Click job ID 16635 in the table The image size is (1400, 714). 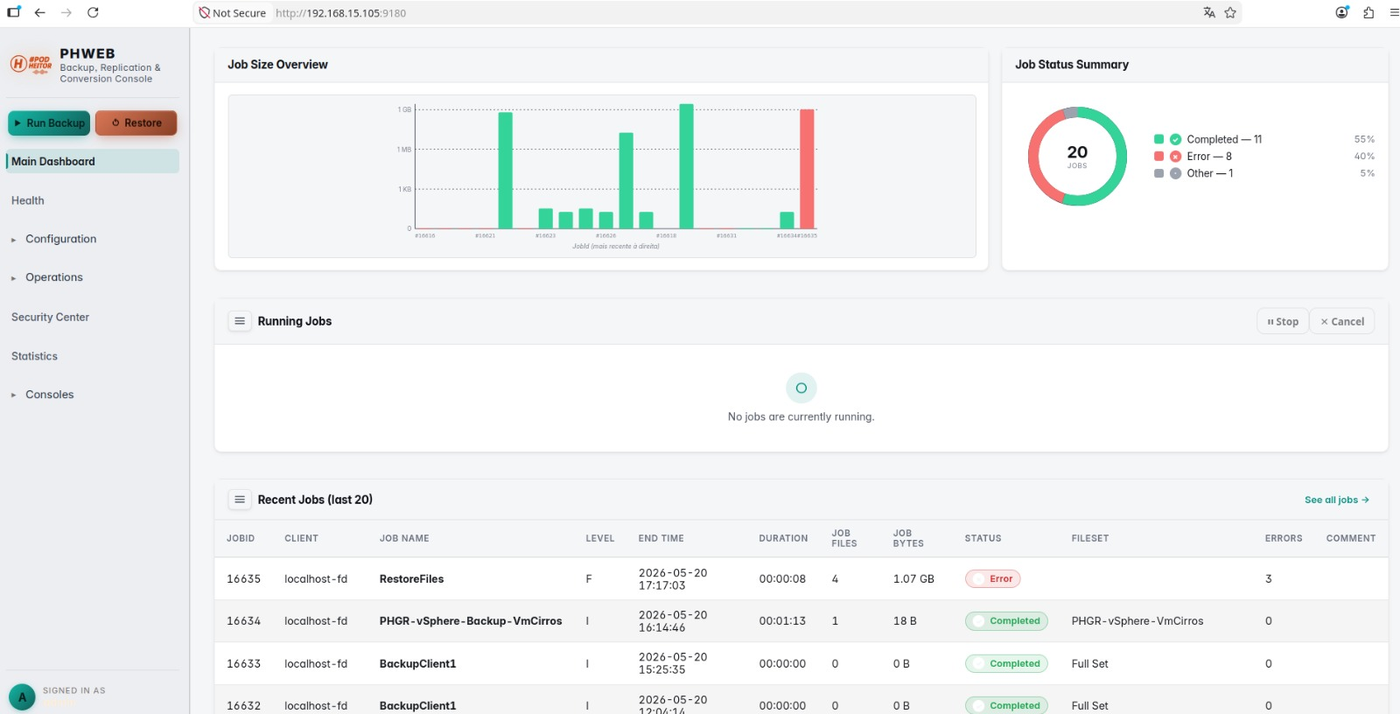243,579
